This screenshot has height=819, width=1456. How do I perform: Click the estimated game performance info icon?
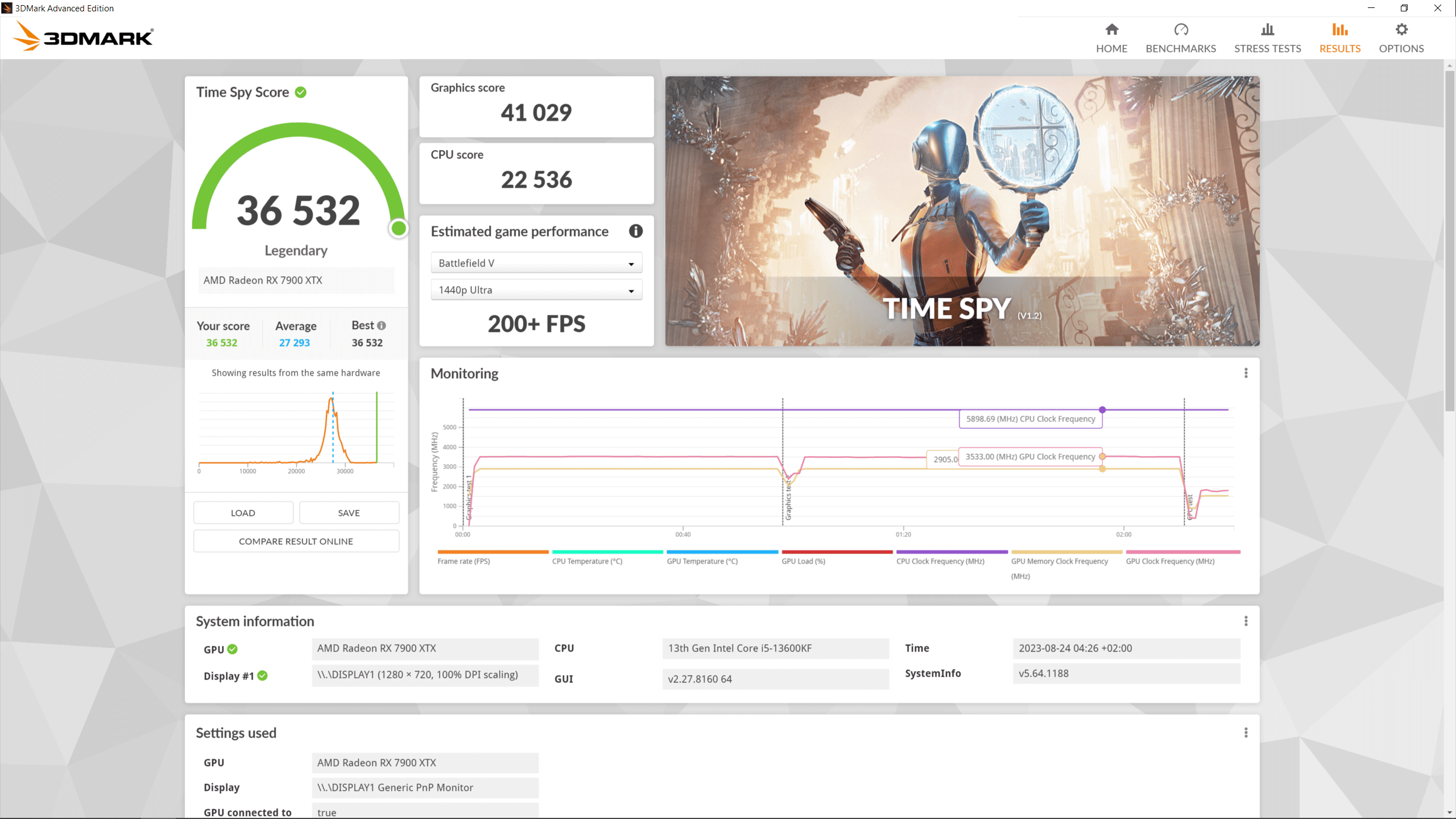point(635,231)
